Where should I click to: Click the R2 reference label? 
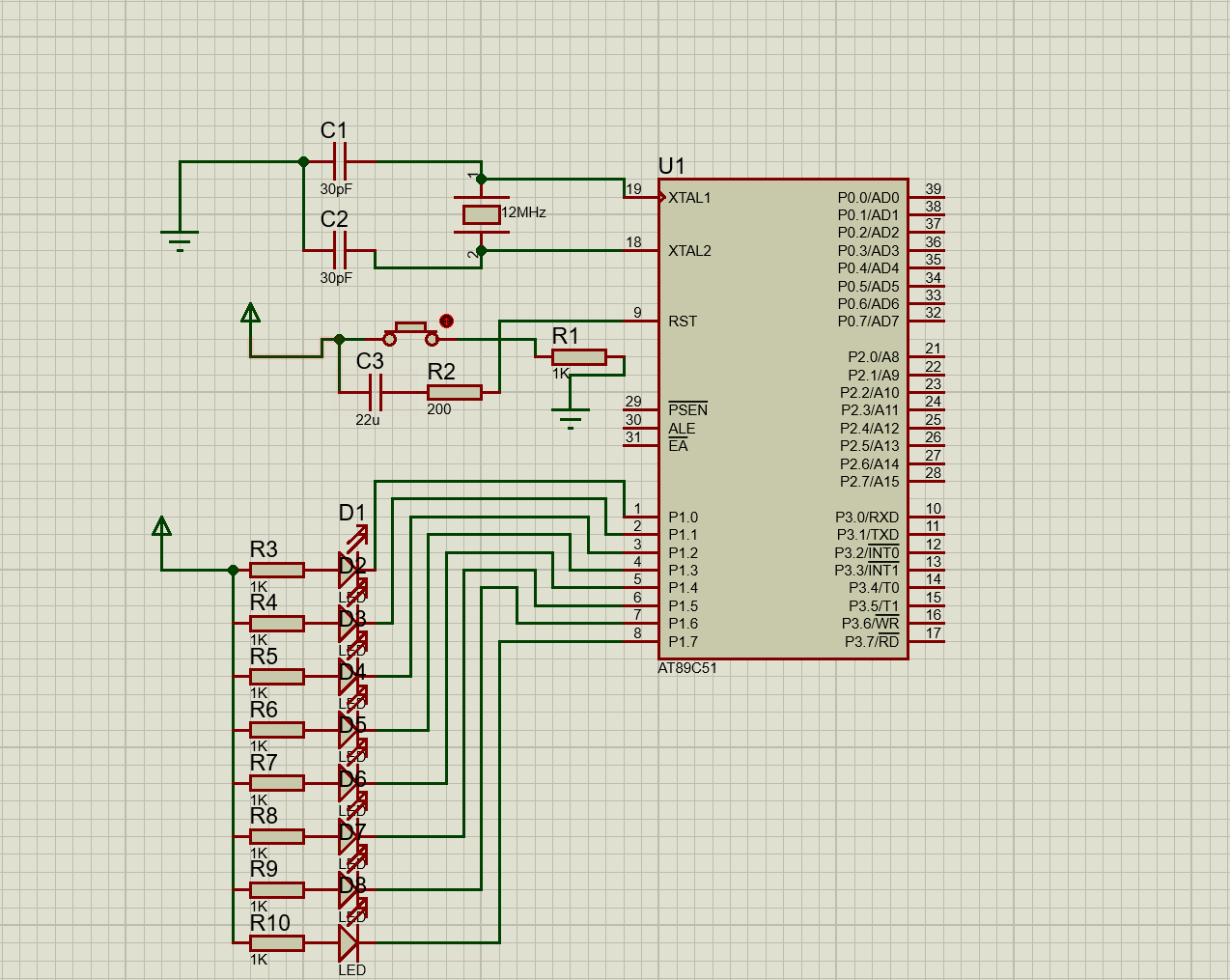[x=441, y=372]
